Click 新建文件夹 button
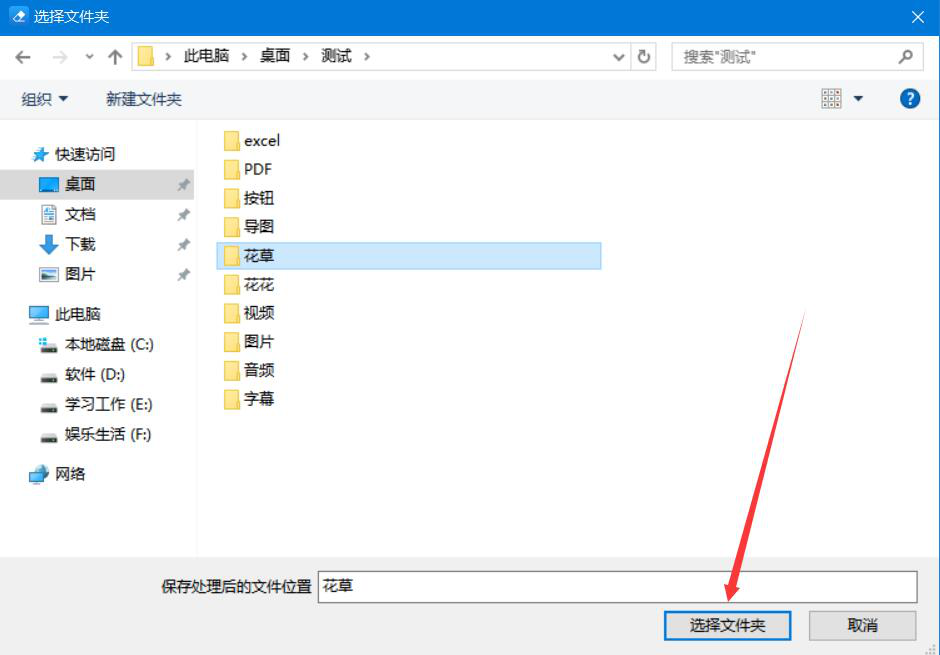Image resolution: width=940 pixels, height=655 pixels. coord(143,99)
